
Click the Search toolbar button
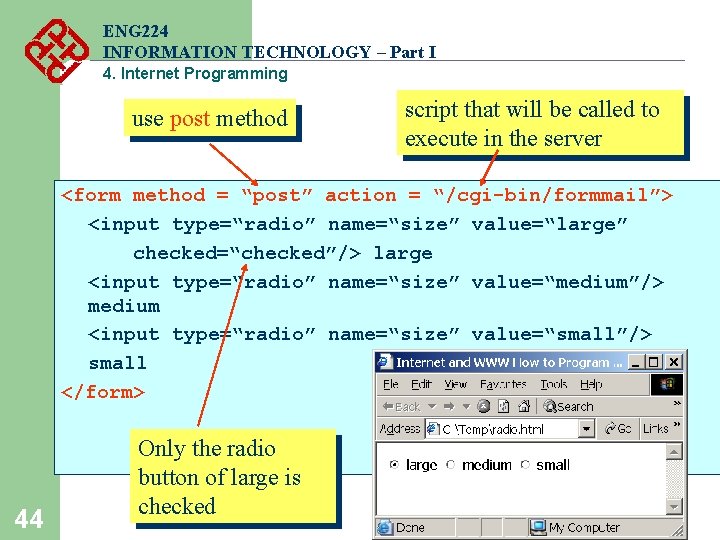click(568, 406)
